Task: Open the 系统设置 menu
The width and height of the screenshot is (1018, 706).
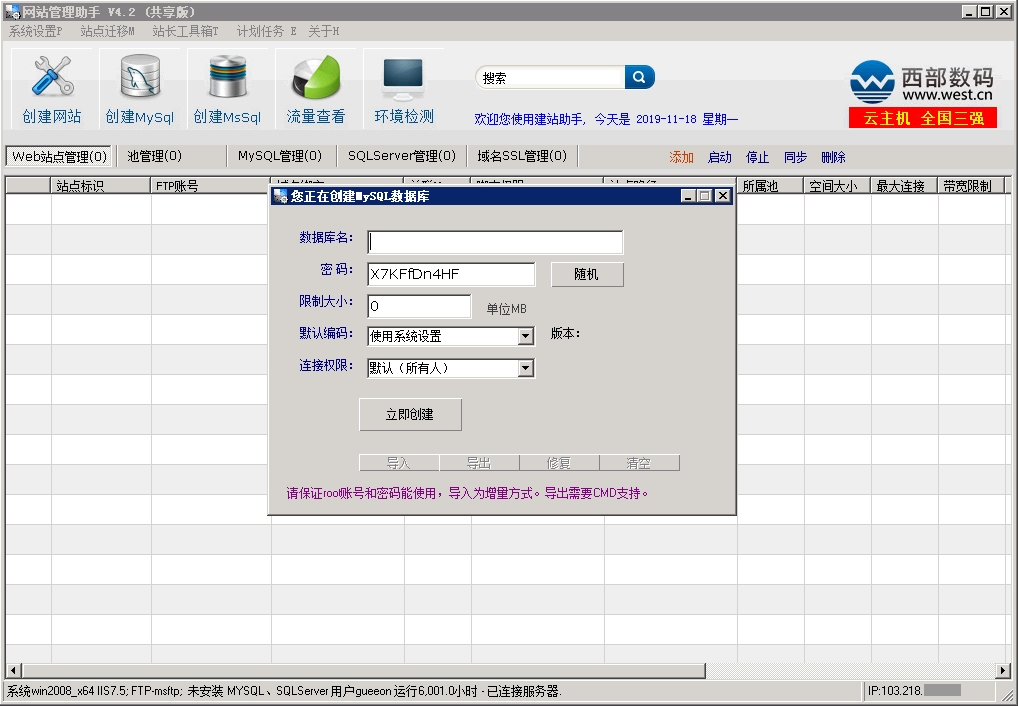Action: [35, 31]
